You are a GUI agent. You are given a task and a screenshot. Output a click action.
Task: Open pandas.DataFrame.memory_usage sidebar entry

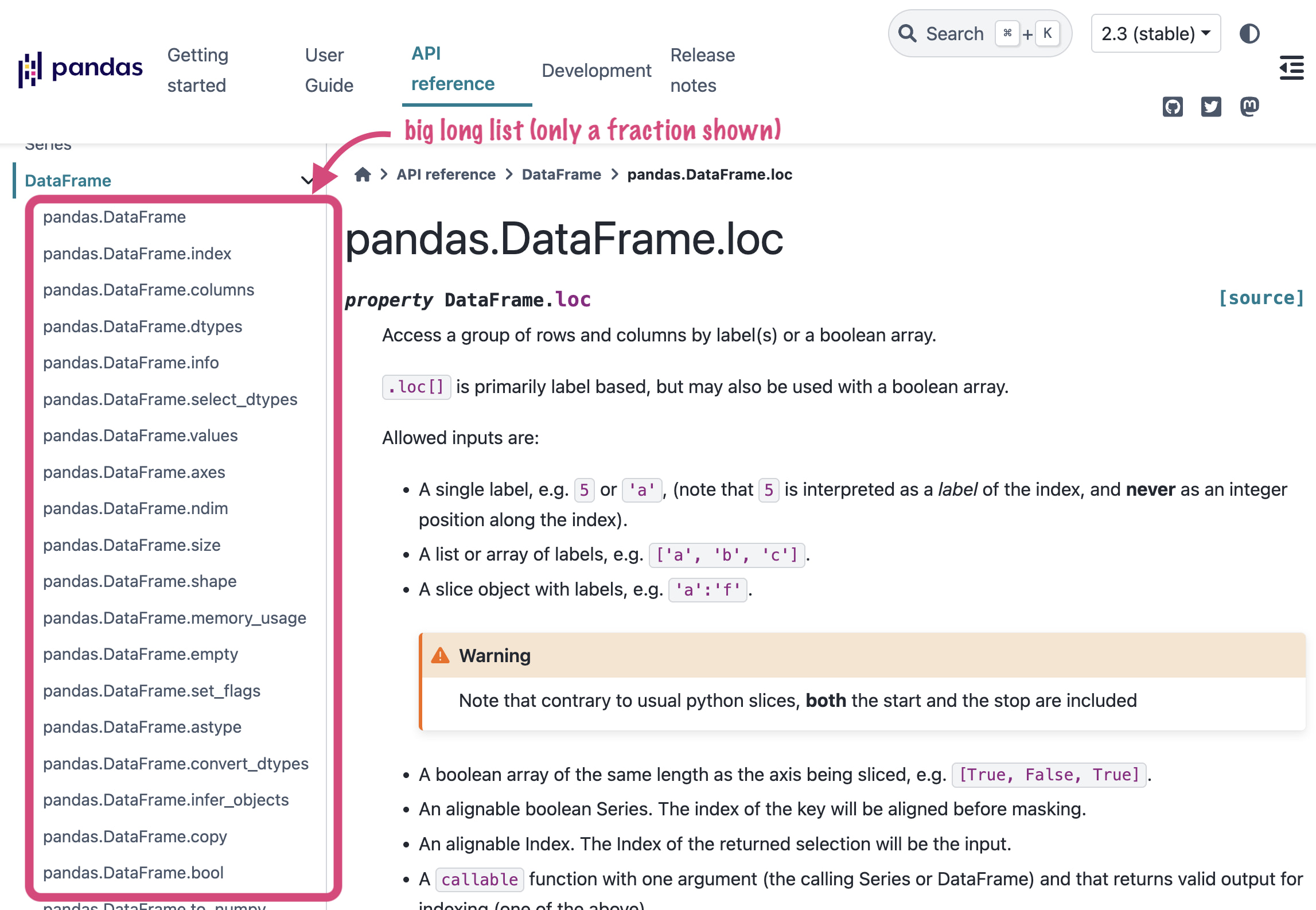174,618
